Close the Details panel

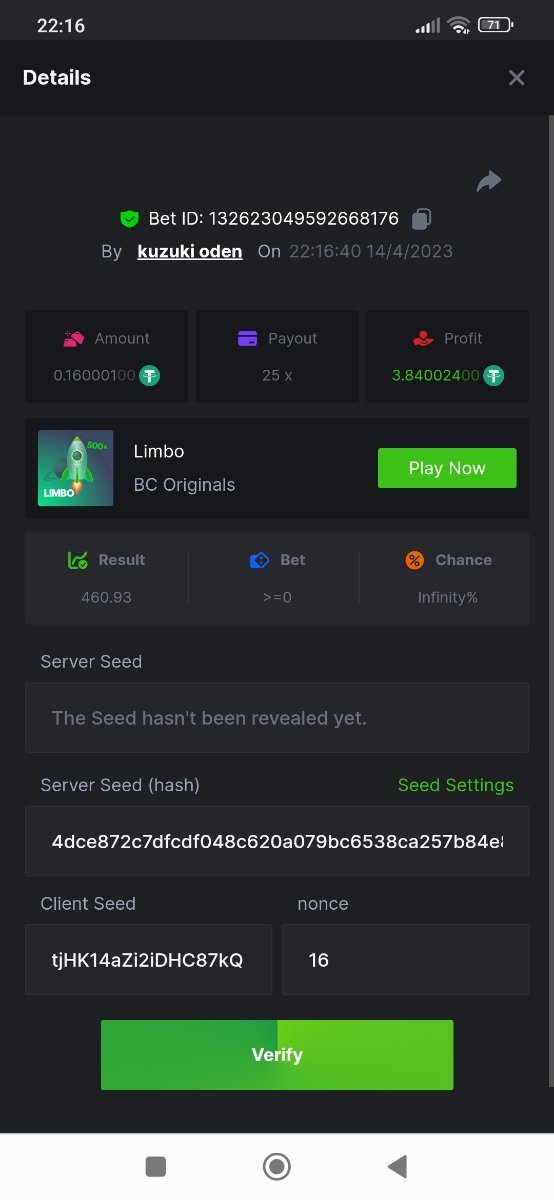click(516, 77)
